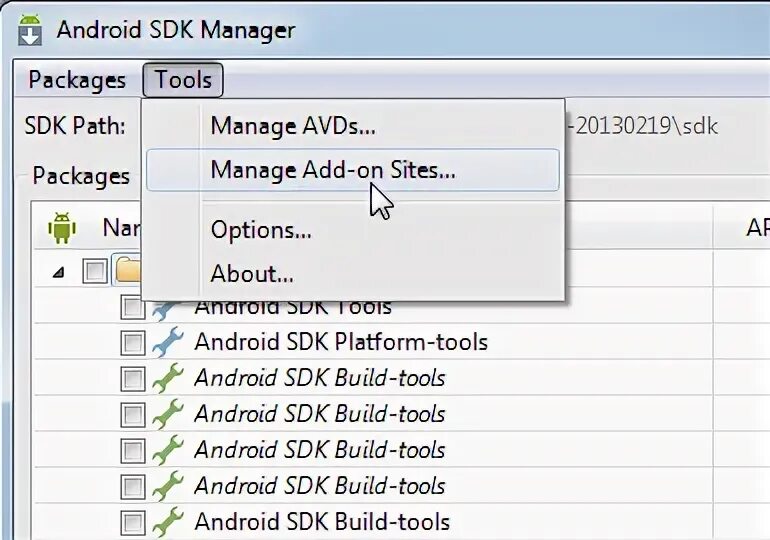This screenshot has width=770, height=540.
Task: Tick the checkbox beside the top-level folder group
Action: (x=95, y=271)
